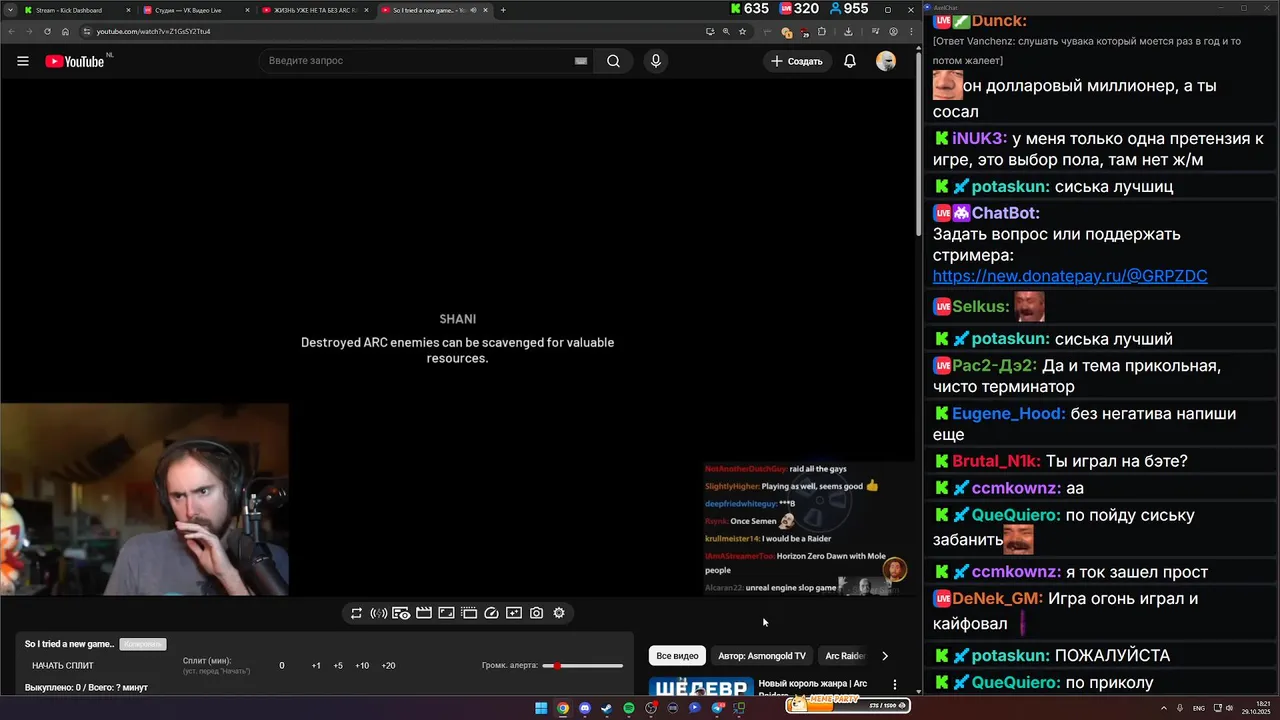Image resolution: width=1280 pixels, height=720 pixels.
Task: Click the broadcast waves icon in player toolbar
Action: tap(379, 613)
